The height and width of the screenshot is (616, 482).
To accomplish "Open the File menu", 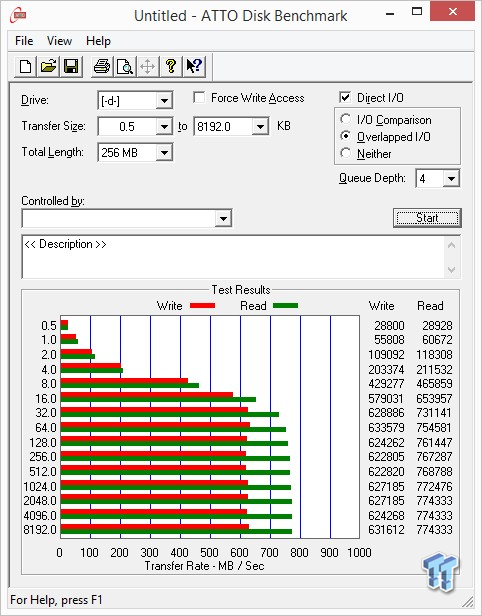I will click(24, 41).
